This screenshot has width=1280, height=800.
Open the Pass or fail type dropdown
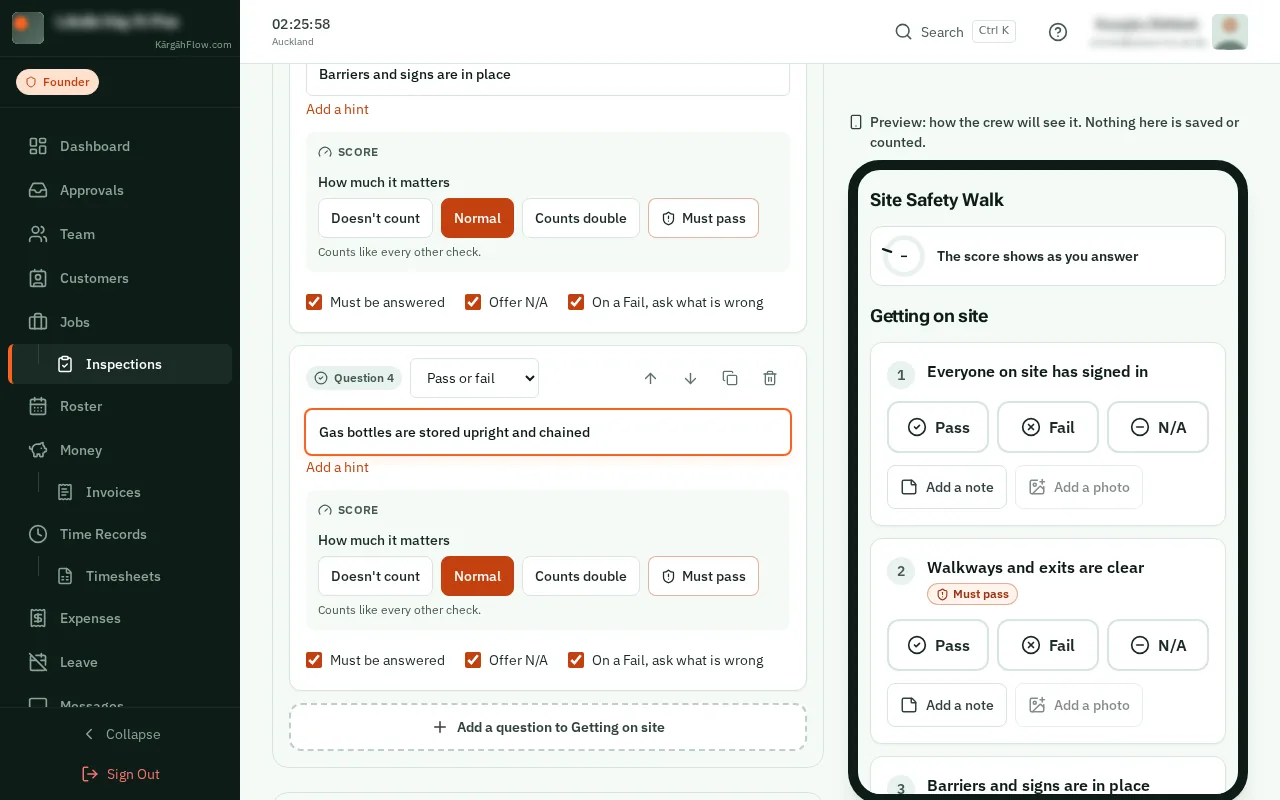(x=474, y=378)
